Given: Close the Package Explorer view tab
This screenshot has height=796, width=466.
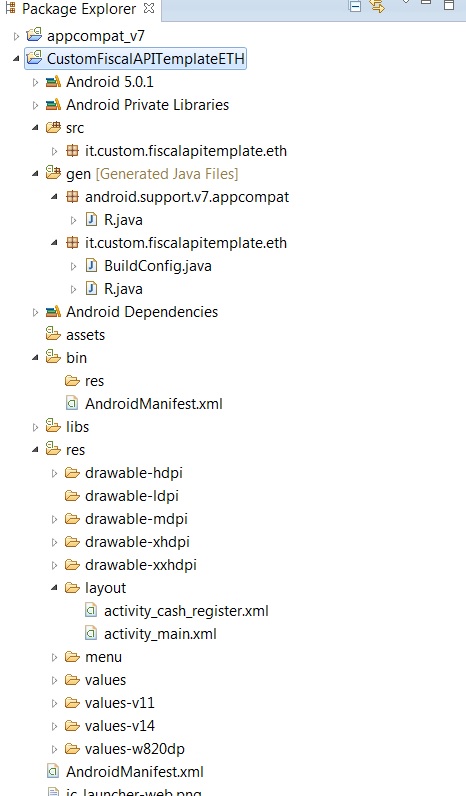Looking at the screenshot, I should coord(149,8).
